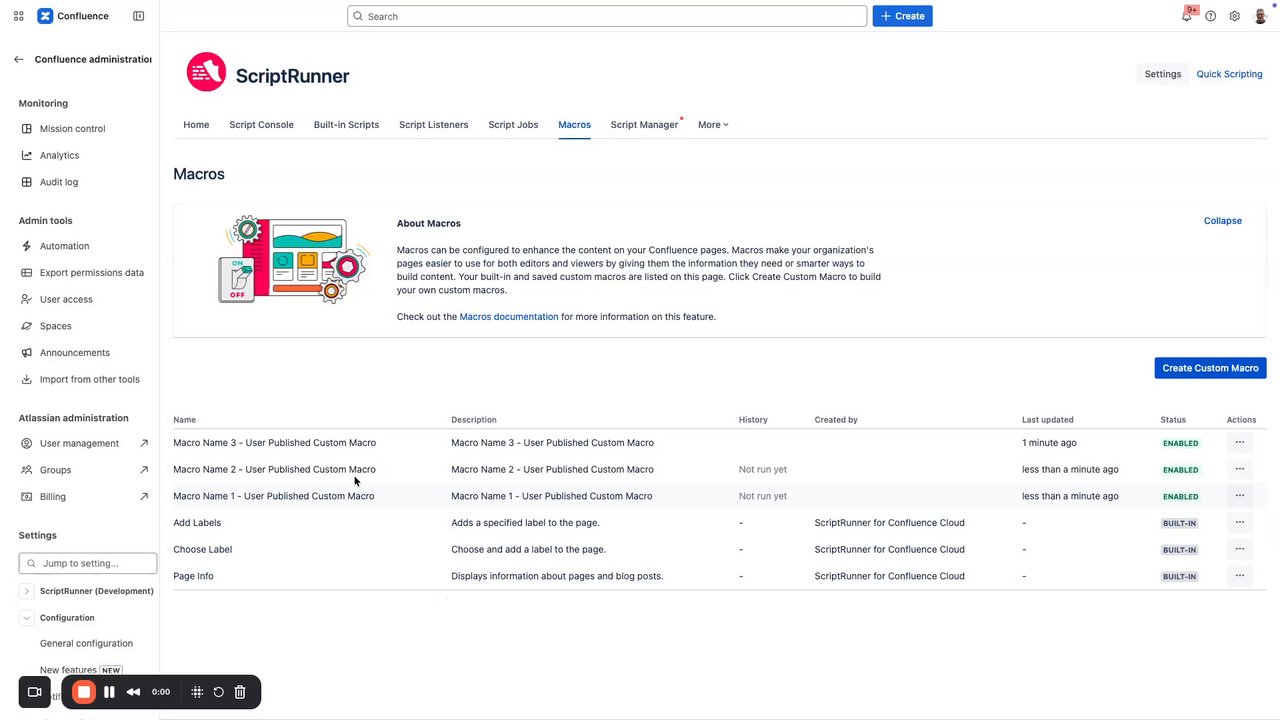Delete the recording with the trash icon
The image size is (1280, 720).
240,692
